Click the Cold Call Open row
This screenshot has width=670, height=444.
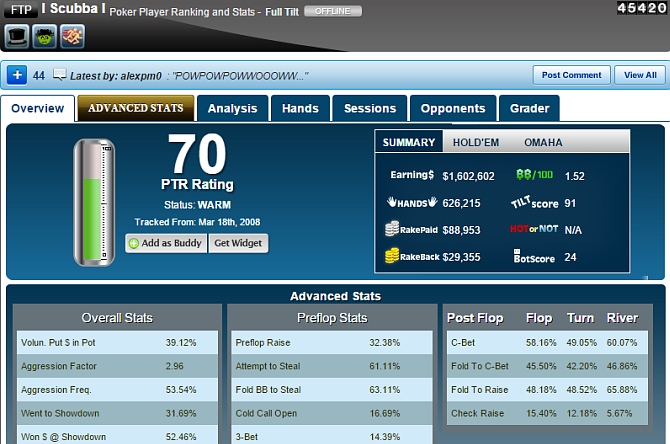click(332, 413)
